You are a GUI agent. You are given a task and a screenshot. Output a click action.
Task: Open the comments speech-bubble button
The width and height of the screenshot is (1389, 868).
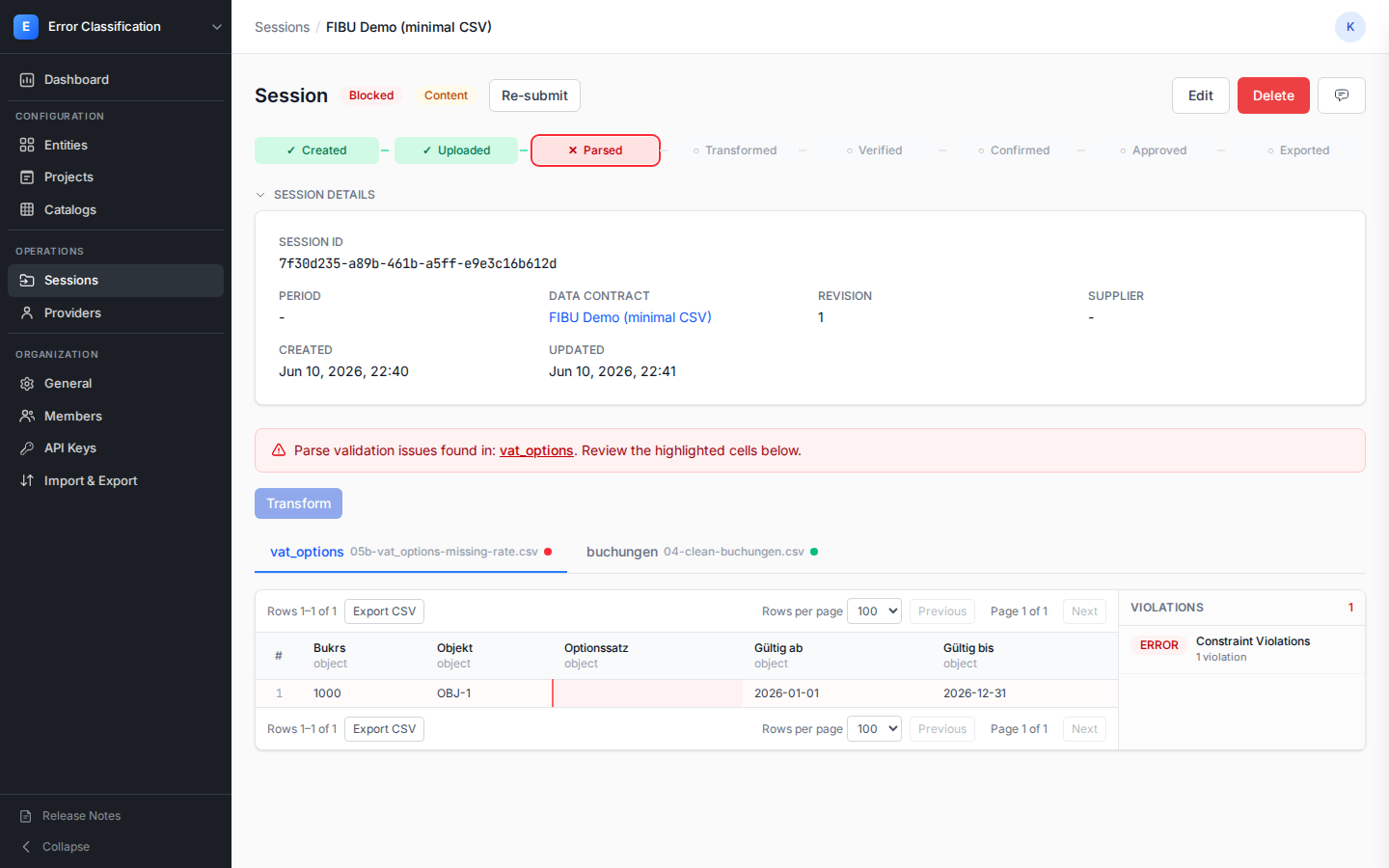1342,95
